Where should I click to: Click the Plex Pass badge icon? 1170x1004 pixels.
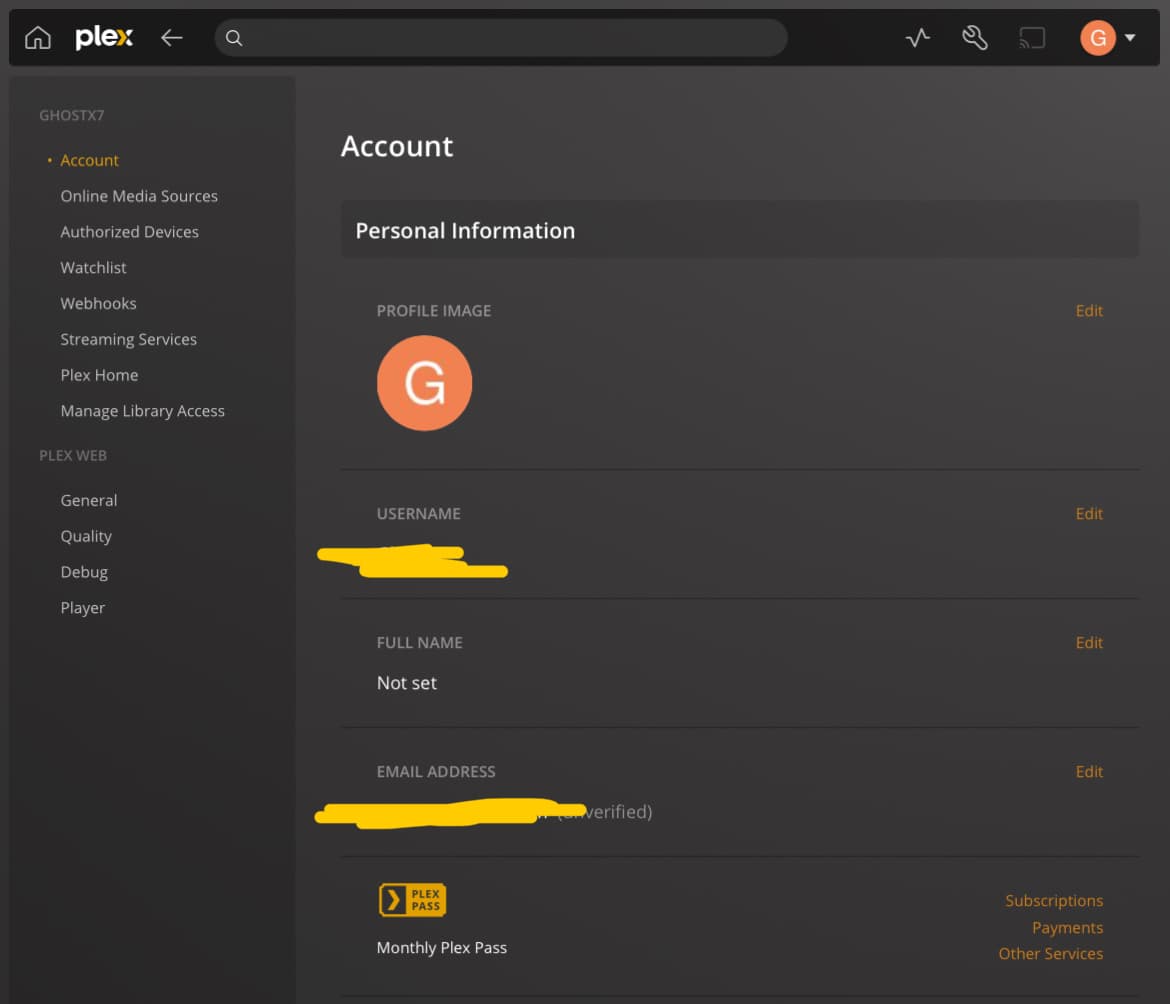point(413,900)
